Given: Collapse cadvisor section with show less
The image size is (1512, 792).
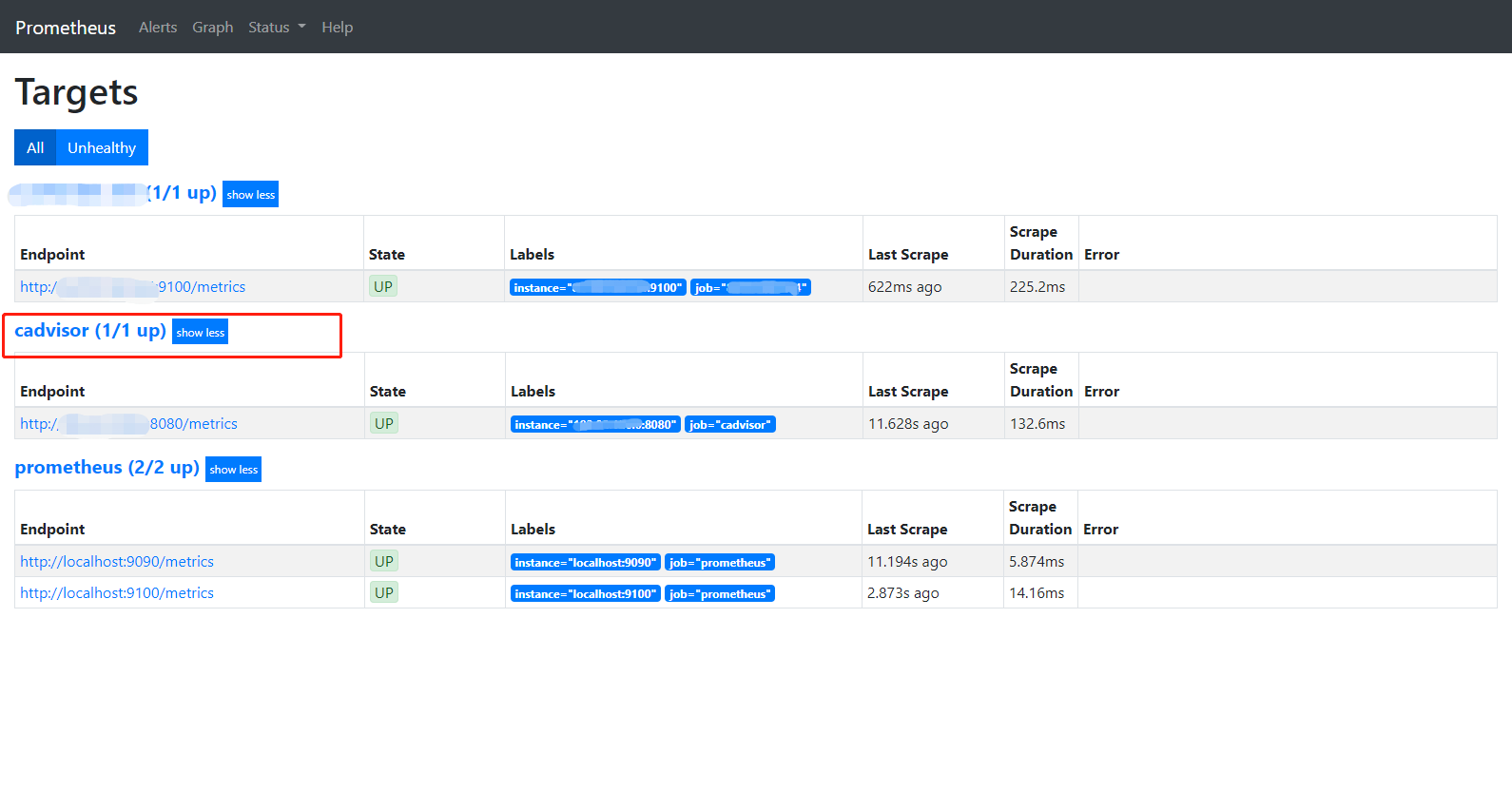Looking at the screenshot, I should point(201,332).
